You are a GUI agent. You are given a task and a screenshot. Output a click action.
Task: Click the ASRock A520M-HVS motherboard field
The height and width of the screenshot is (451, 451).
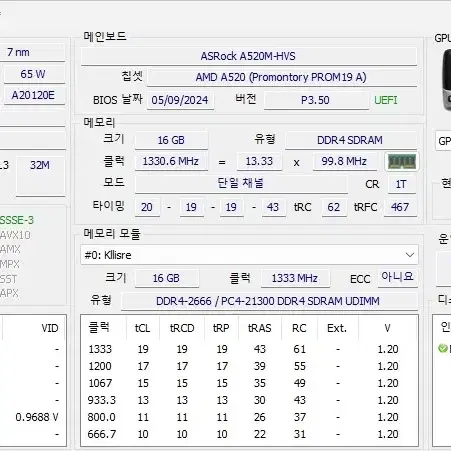click(248, 56)
